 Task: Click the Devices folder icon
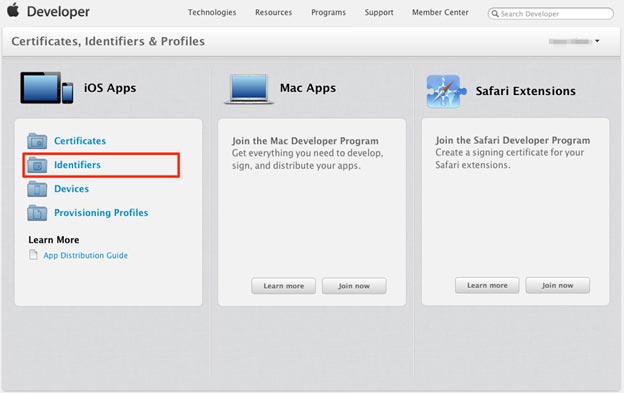37,189
